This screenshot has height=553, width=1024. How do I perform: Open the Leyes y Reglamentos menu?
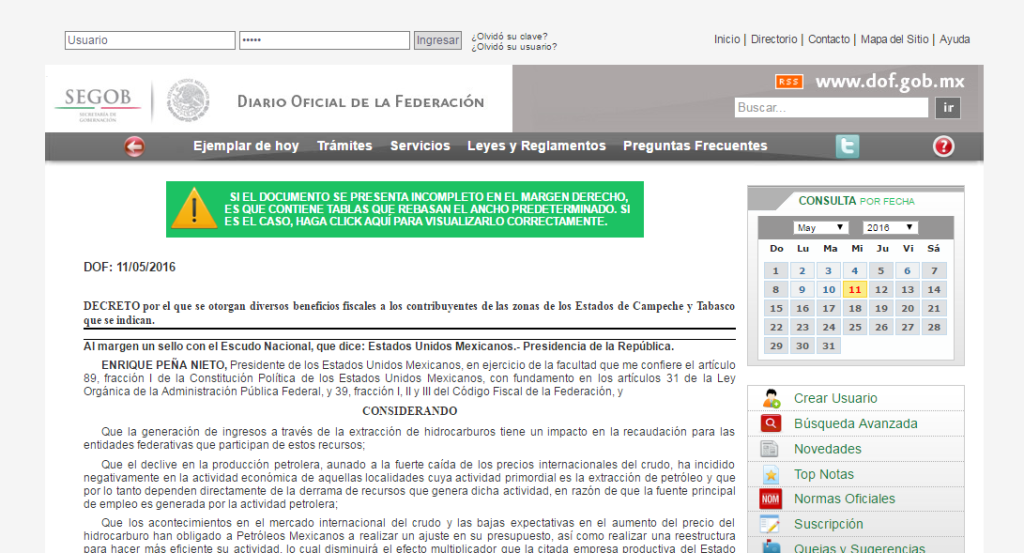point(536,146)
